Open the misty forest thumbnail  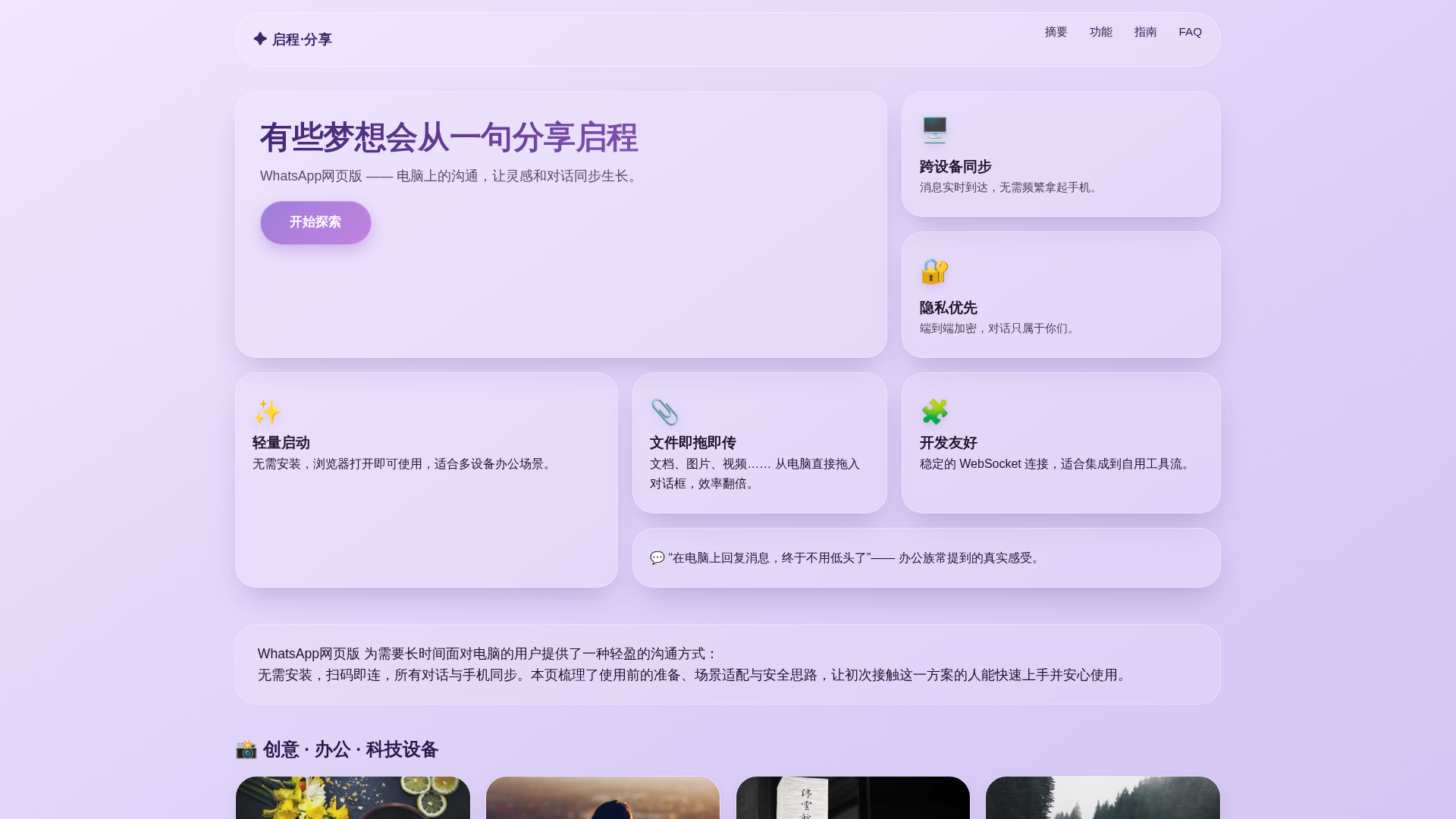click(1103, 798)
